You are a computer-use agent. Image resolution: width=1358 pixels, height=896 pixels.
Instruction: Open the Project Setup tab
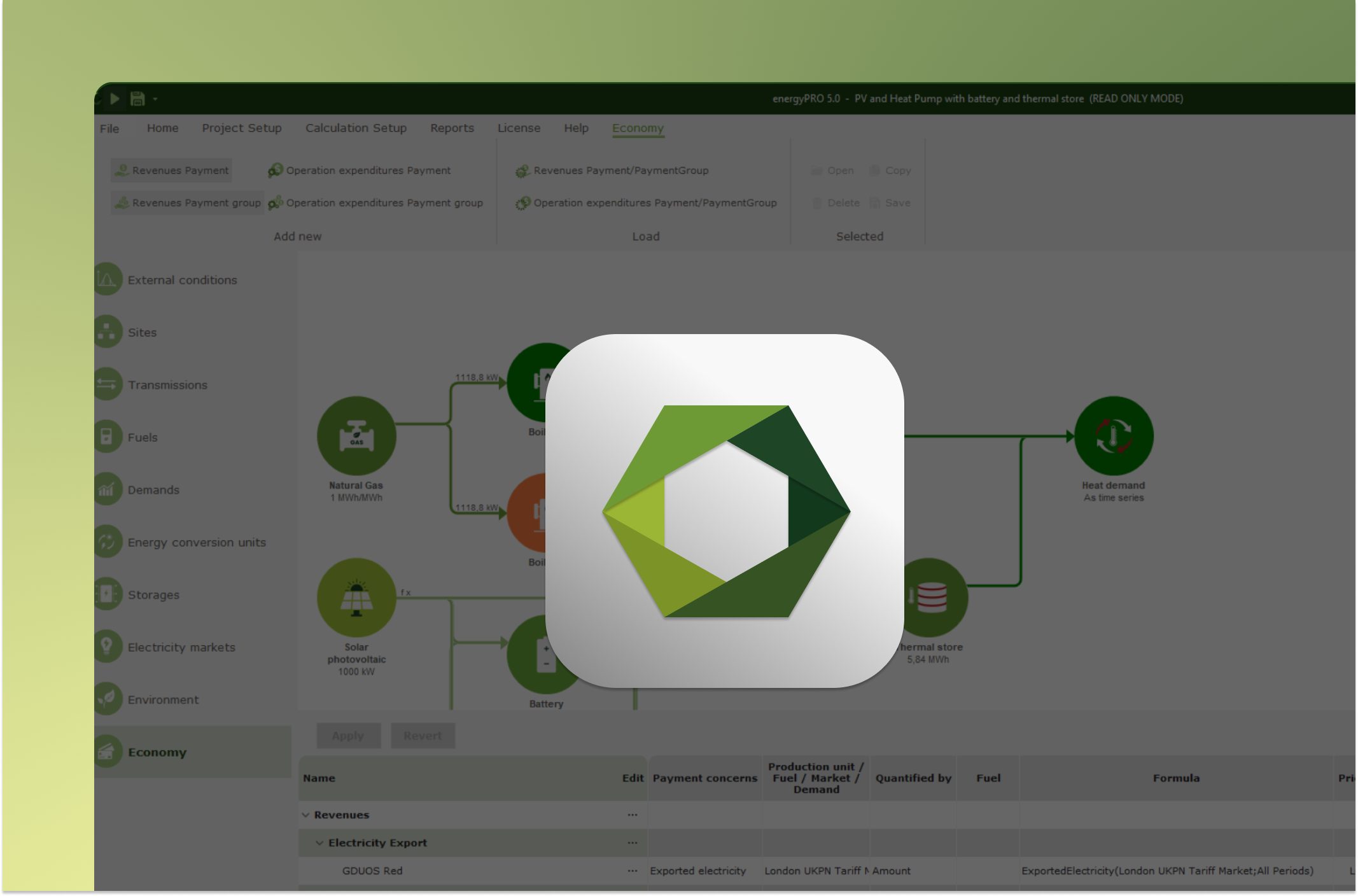[242, 128]
